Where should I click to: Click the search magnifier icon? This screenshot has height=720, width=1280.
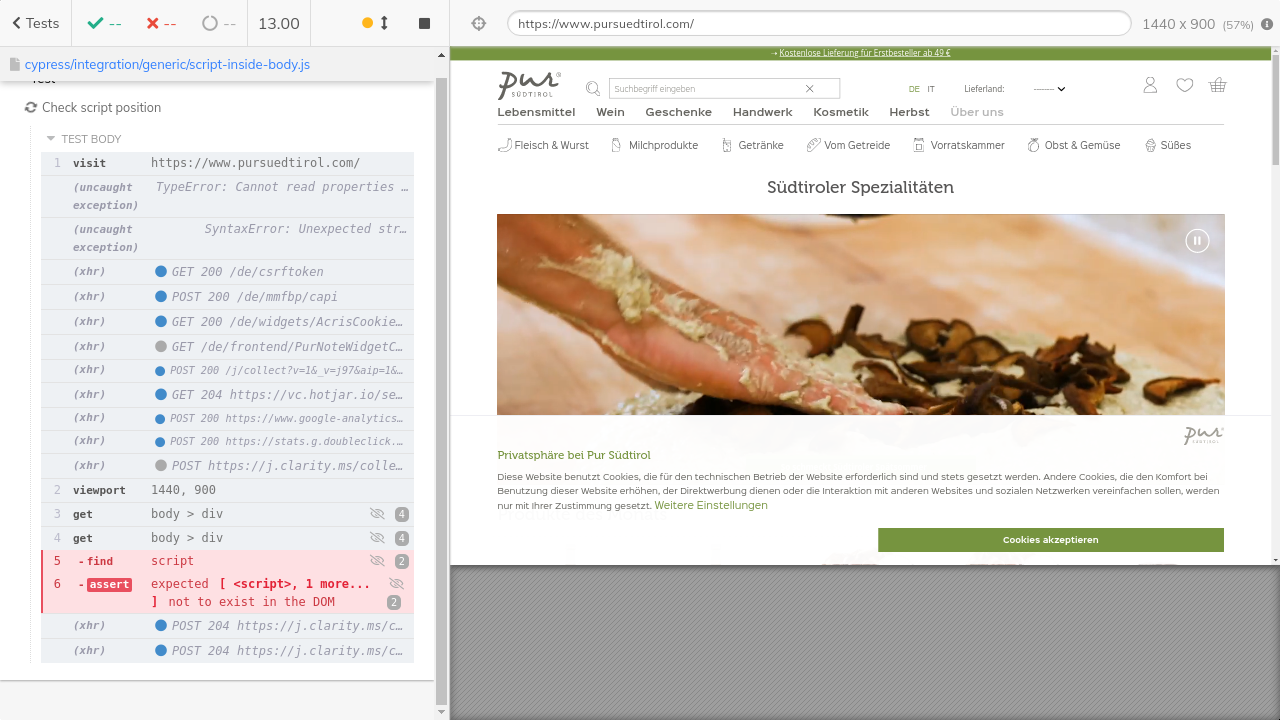pos(593,89)
